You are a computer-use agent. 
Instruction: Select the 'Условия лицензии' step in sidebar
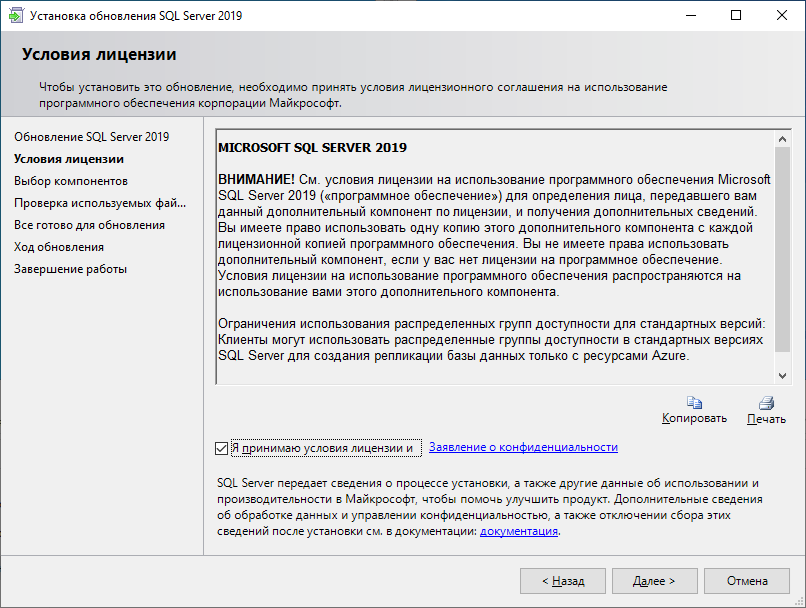point(69,159)
